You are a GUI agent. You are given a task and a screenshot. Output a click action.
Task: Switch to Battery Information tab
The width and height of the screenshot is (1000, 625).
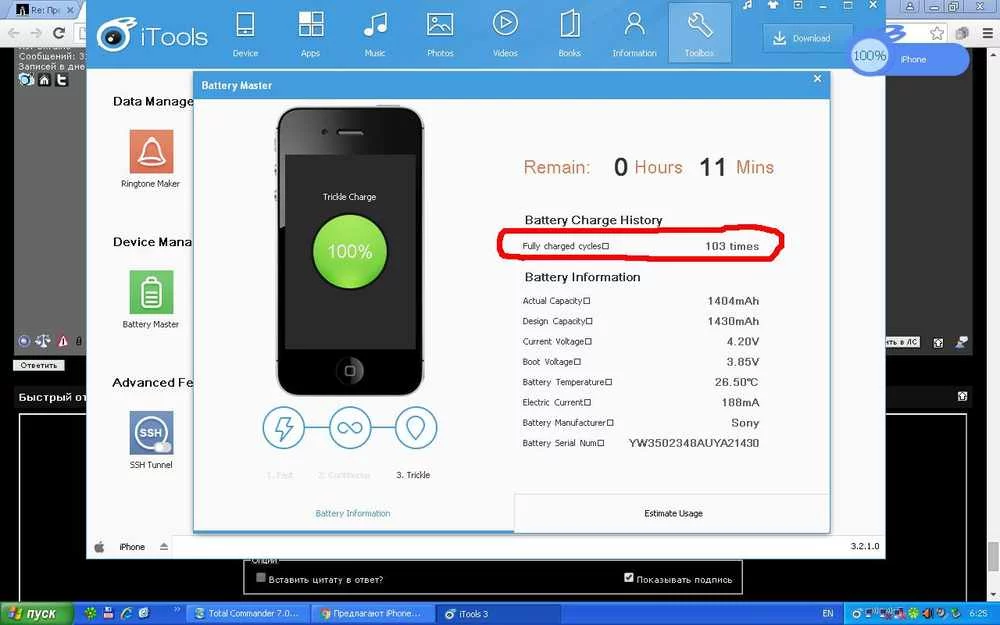point(353,513)
